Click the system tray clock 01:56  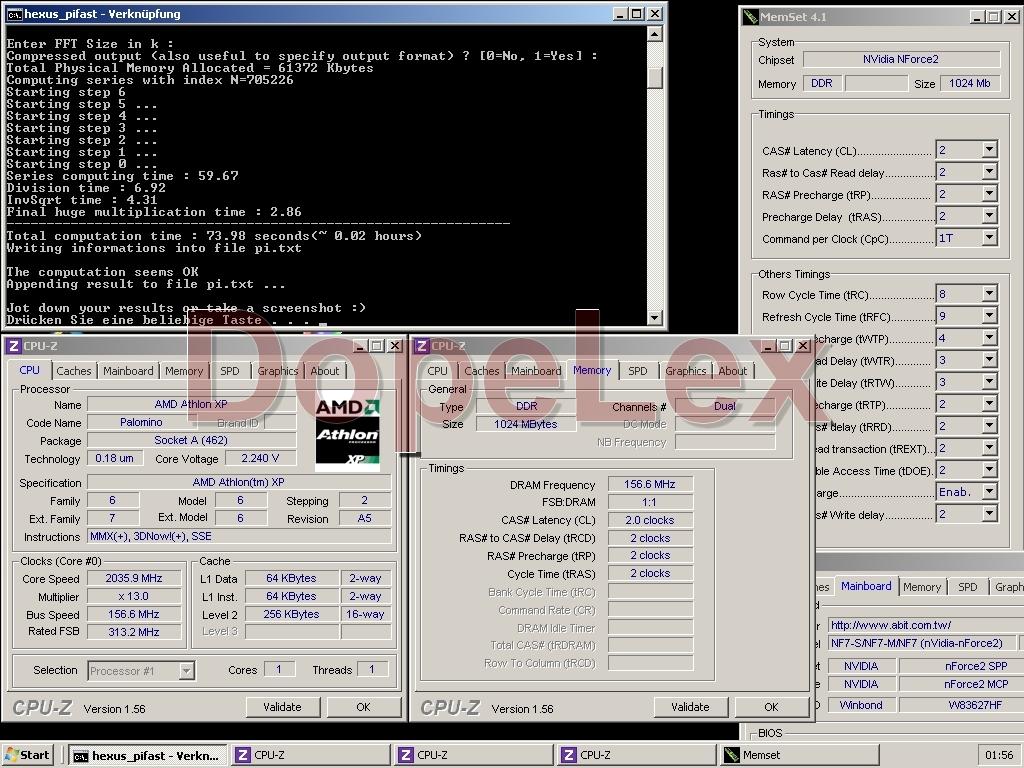point(999,756)
